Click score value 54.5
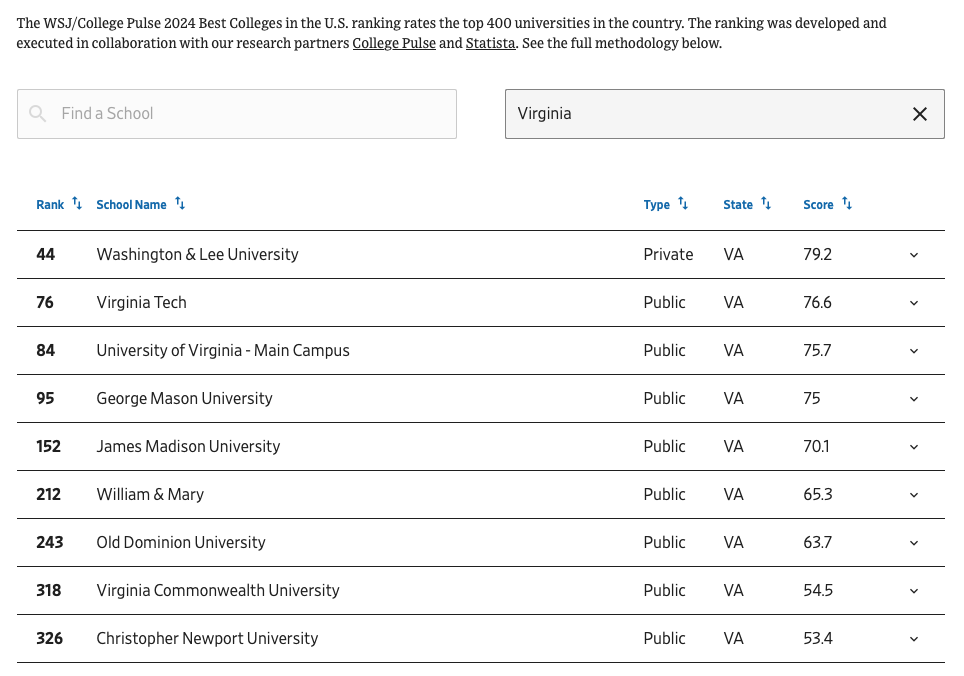964x676 pixels. (x=818, y=590)
